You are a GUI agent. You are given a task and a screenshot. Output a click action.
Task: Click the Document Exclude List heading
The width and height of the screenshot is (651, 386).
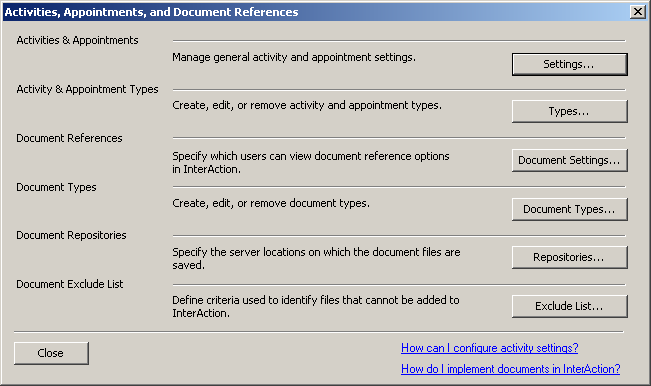[70, 284]
